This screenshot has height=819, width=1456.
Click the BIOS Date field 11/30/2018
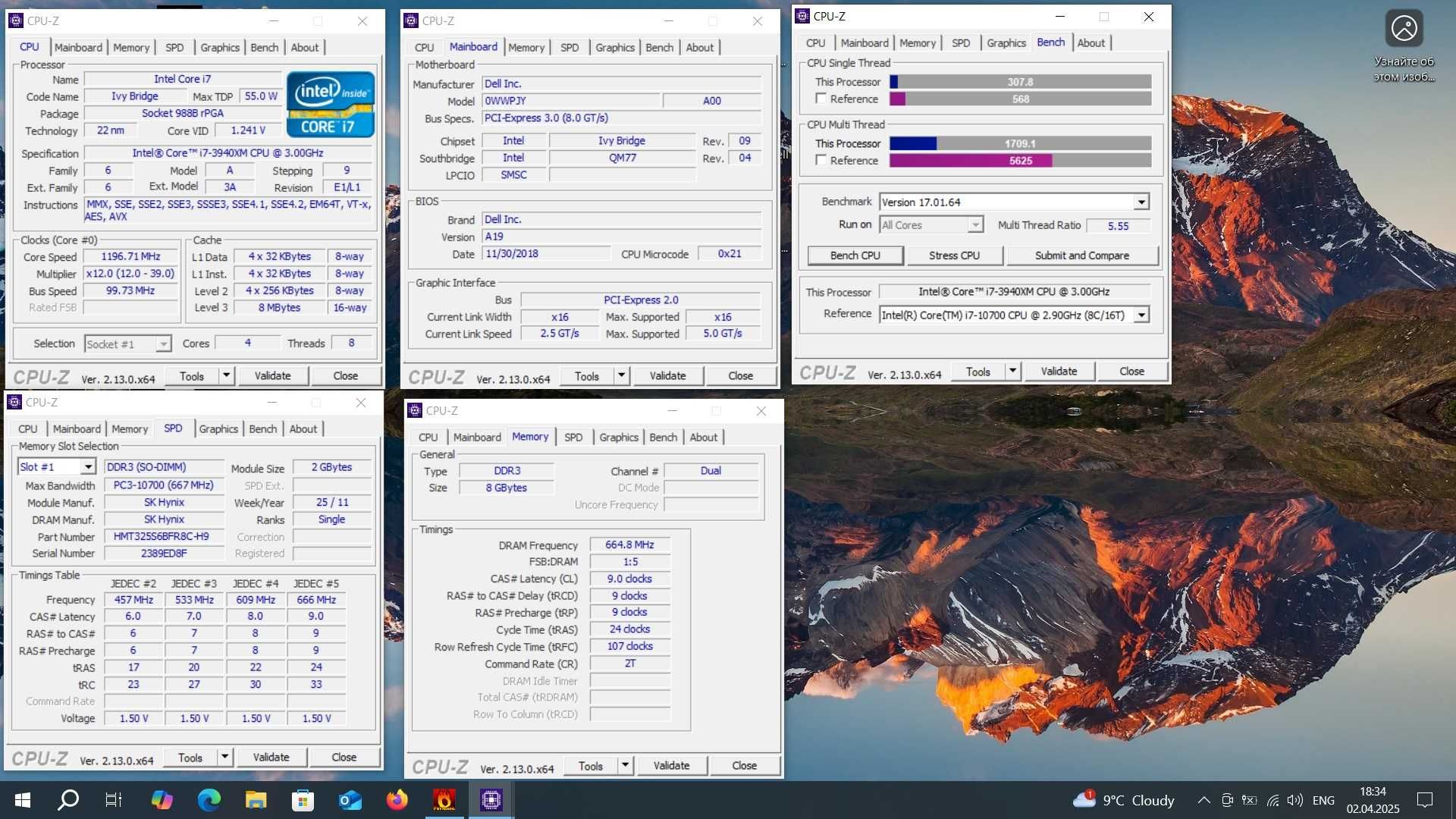(x=547, y=254)
